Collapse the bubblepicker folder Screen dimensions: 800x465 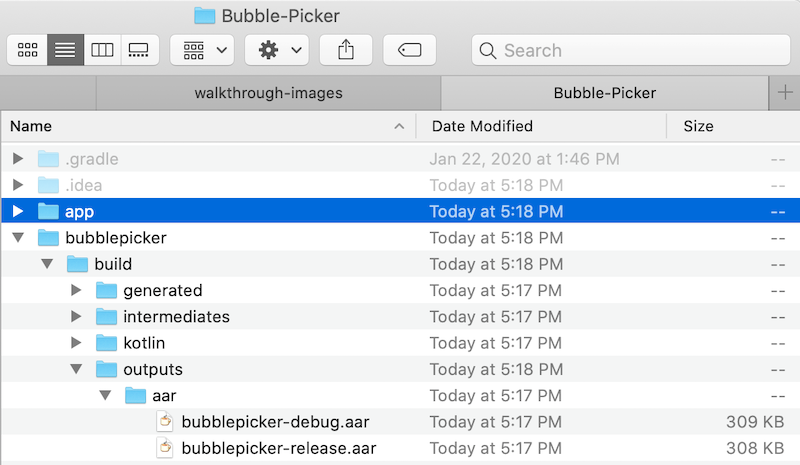[x=18, y=238]
